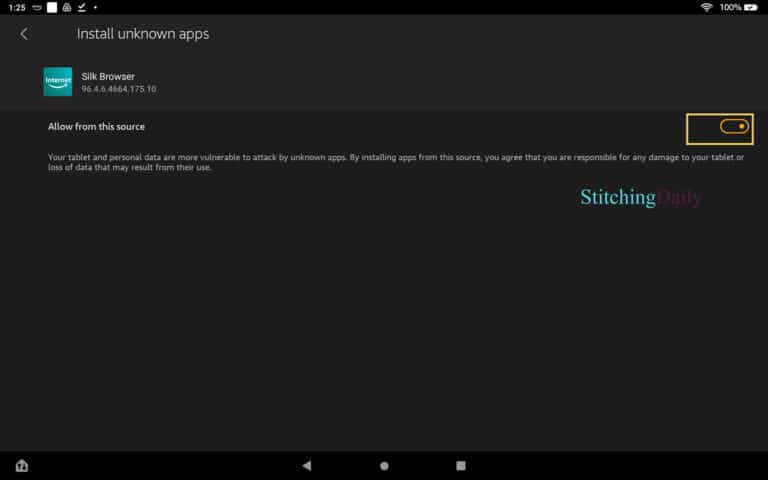Tap the home icon in bottom-left corner
The height and width of the screenshot is (480, 768).
22,465
